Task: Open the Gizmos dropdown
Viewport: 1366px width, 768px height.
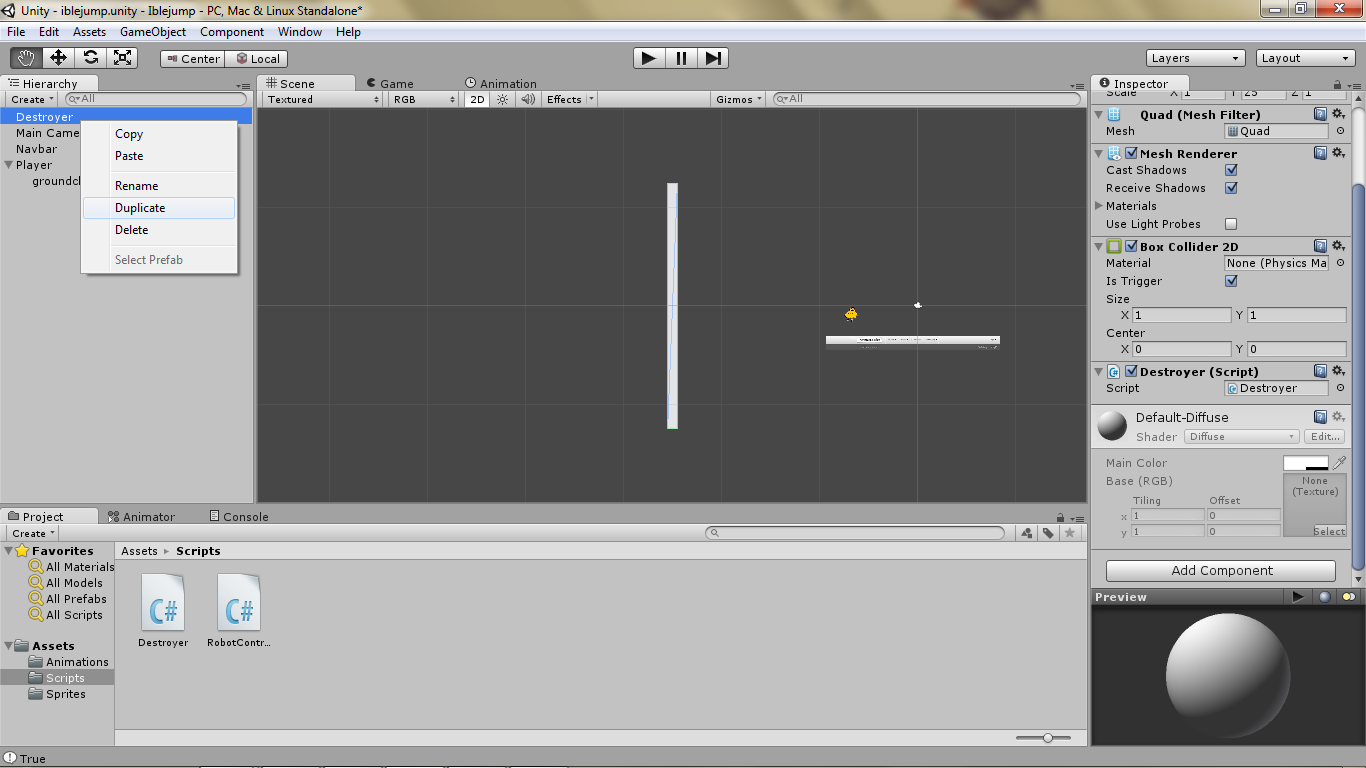Action: tap(740, 99)
